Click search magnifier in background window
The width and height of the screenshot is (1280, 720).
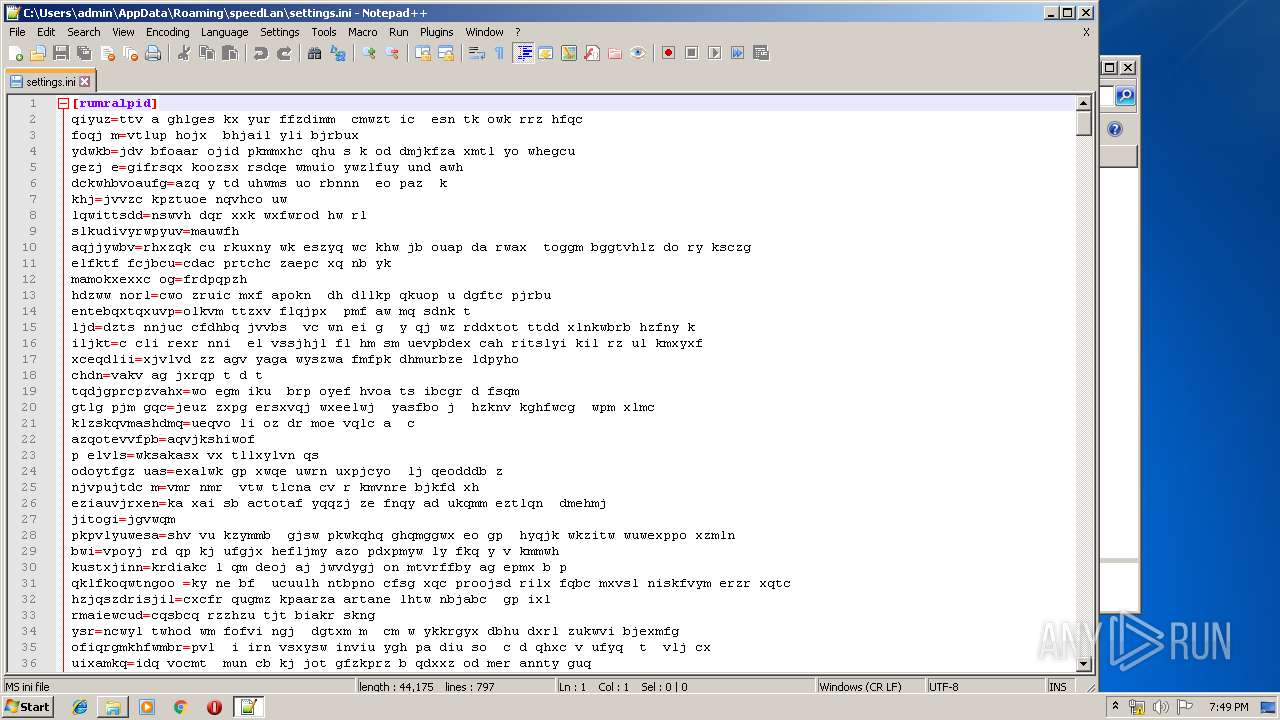[1125, 95]
